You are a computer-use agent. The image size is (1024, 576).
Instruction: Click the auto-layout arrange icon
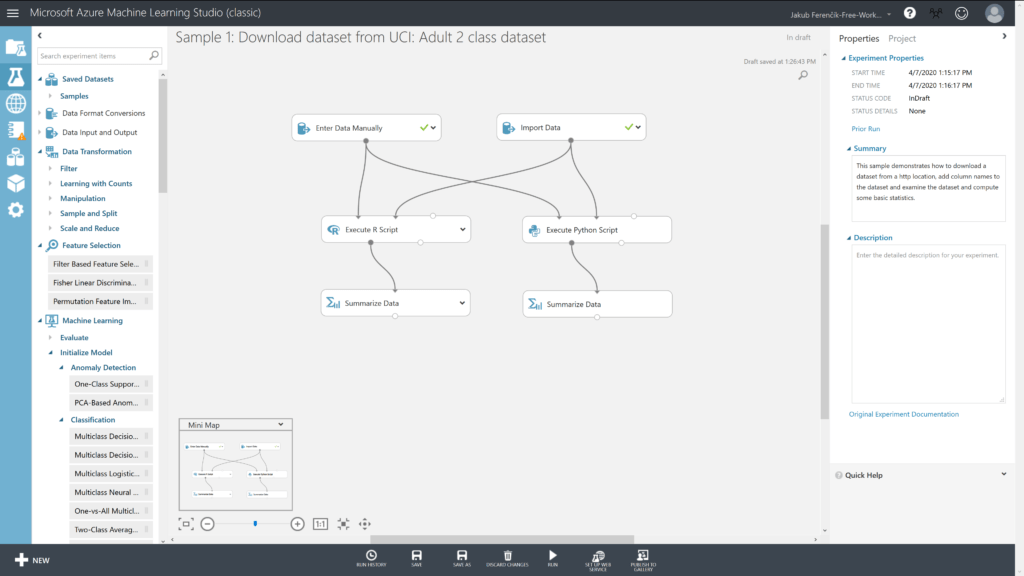point(343,524)
